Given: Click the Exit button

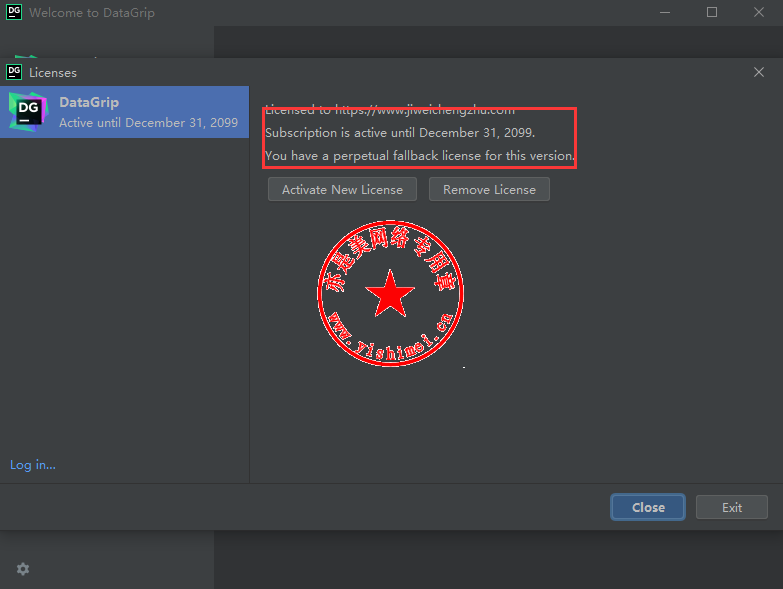Looking at the screenshot, I should [732, 507].
